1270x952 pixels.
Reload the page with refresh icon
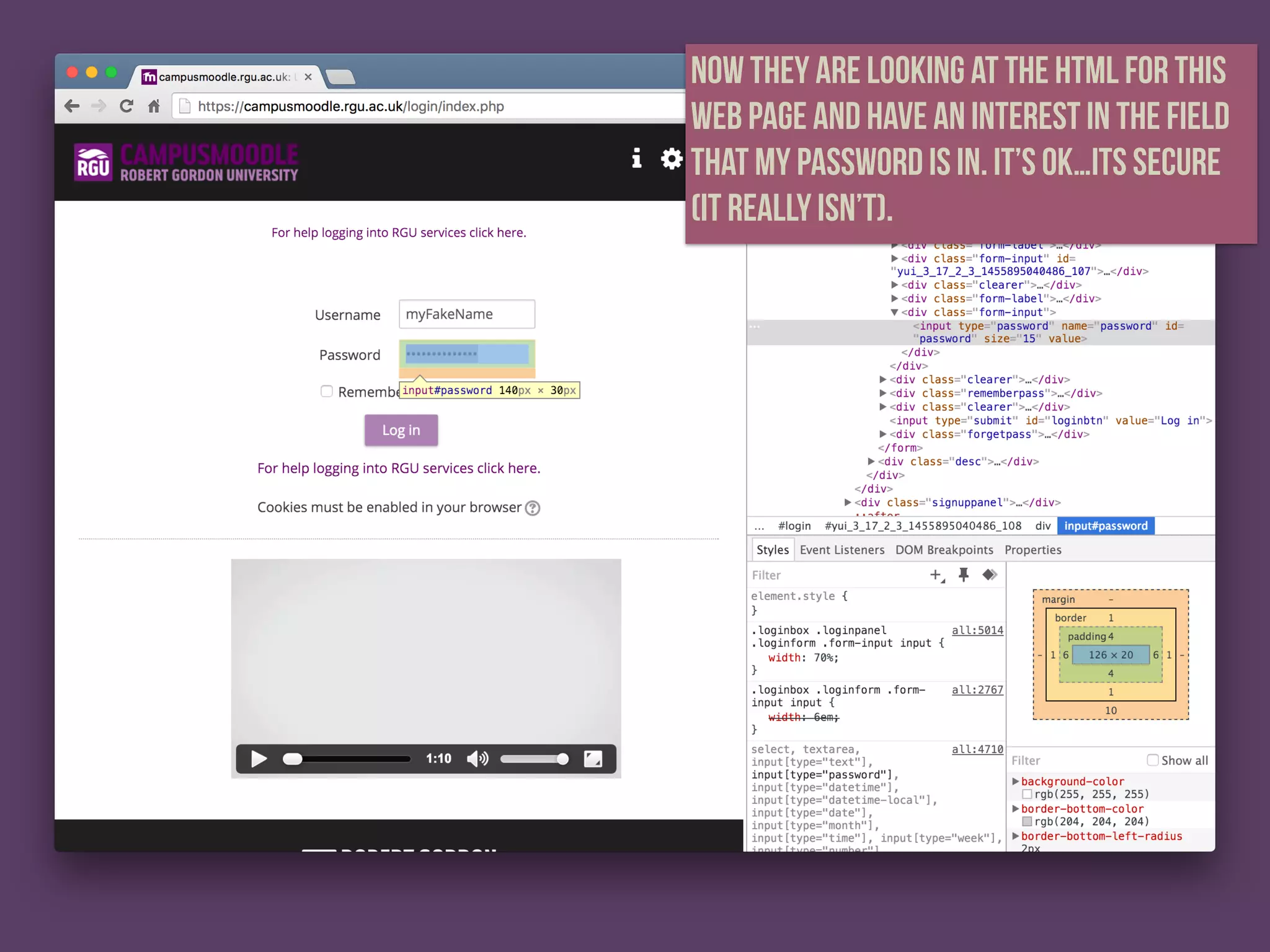(127, 106)
